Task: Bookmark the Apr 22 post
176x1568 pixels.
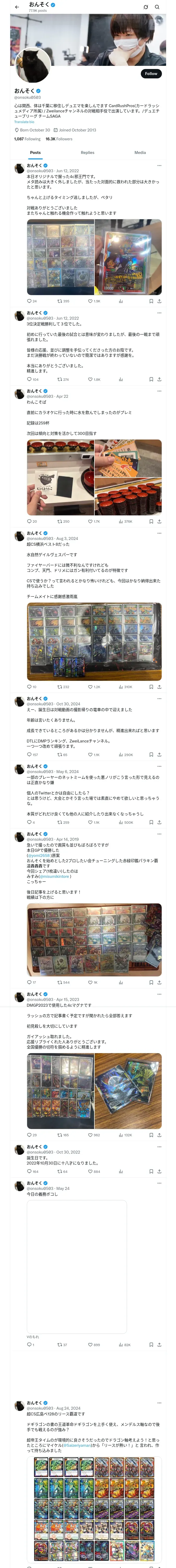Action: tap(150, 521)
